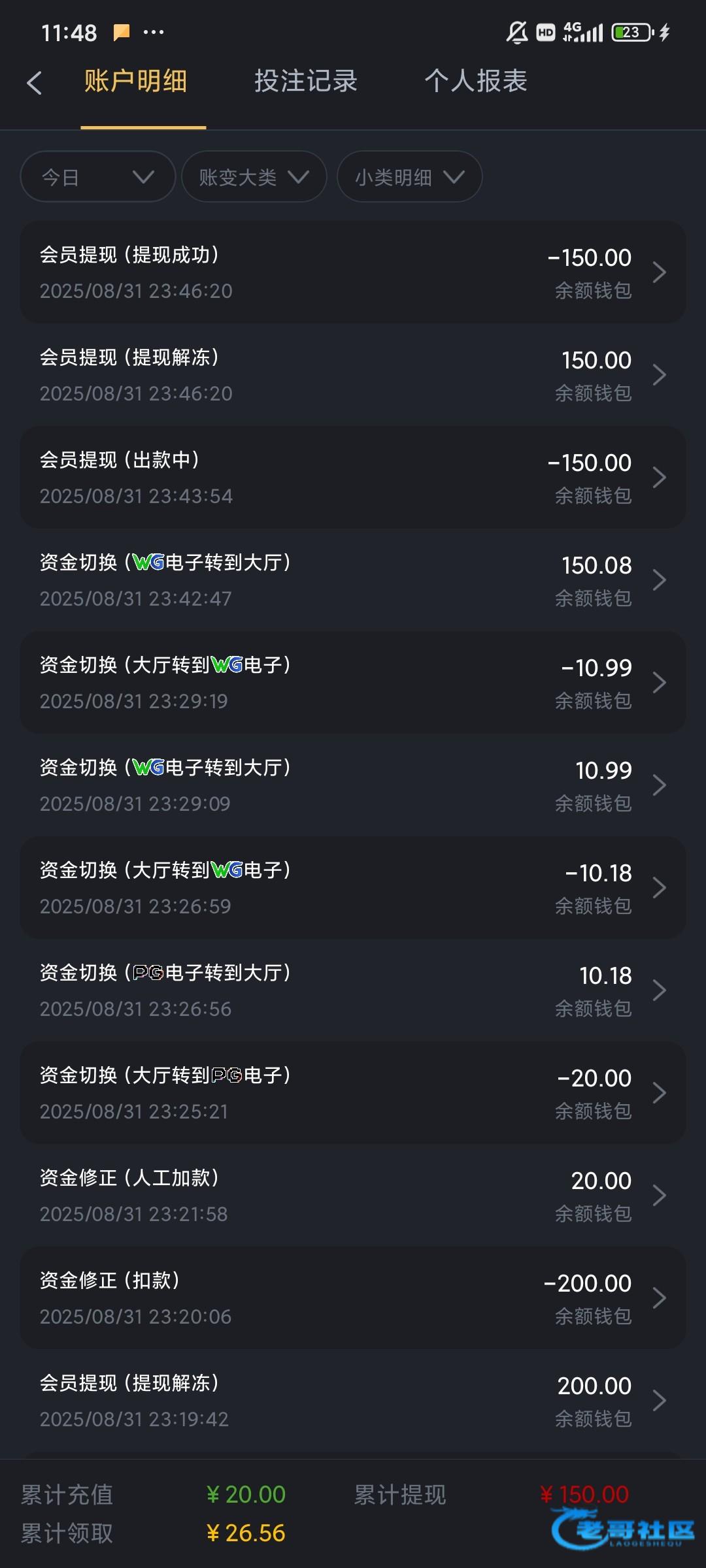Tap the battery indicator in status bar
The image size is (706, 1568).
632,33
